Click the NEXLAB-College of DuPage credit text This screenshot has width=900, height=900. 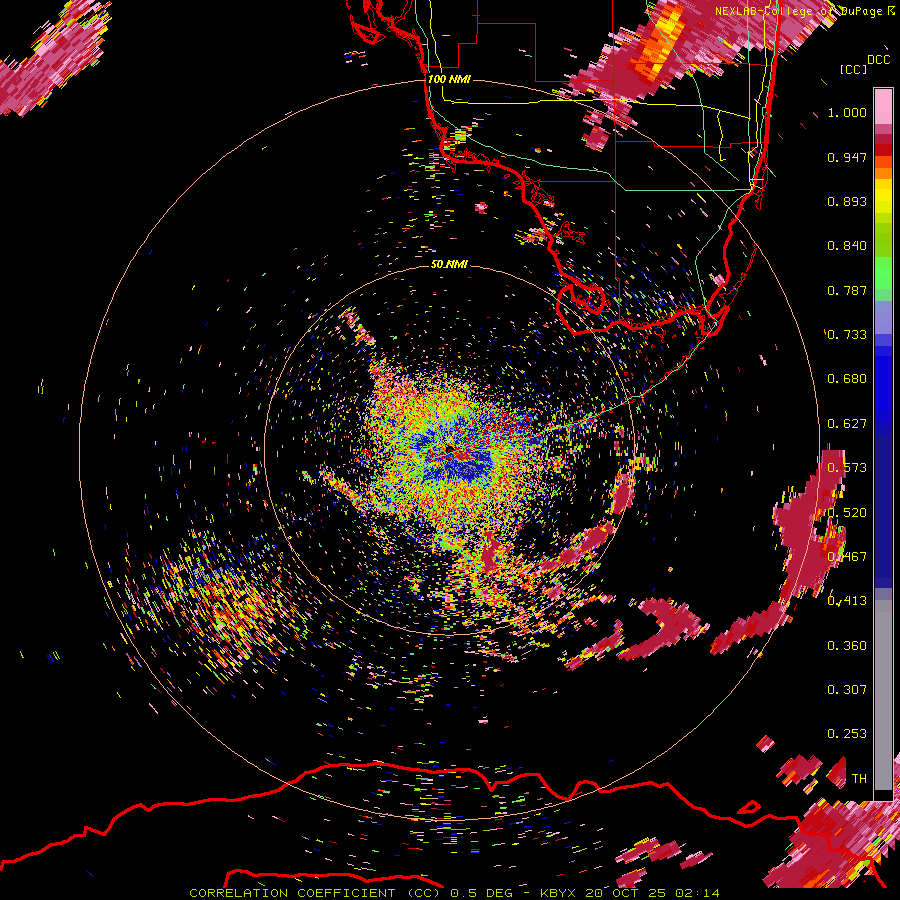798,11
